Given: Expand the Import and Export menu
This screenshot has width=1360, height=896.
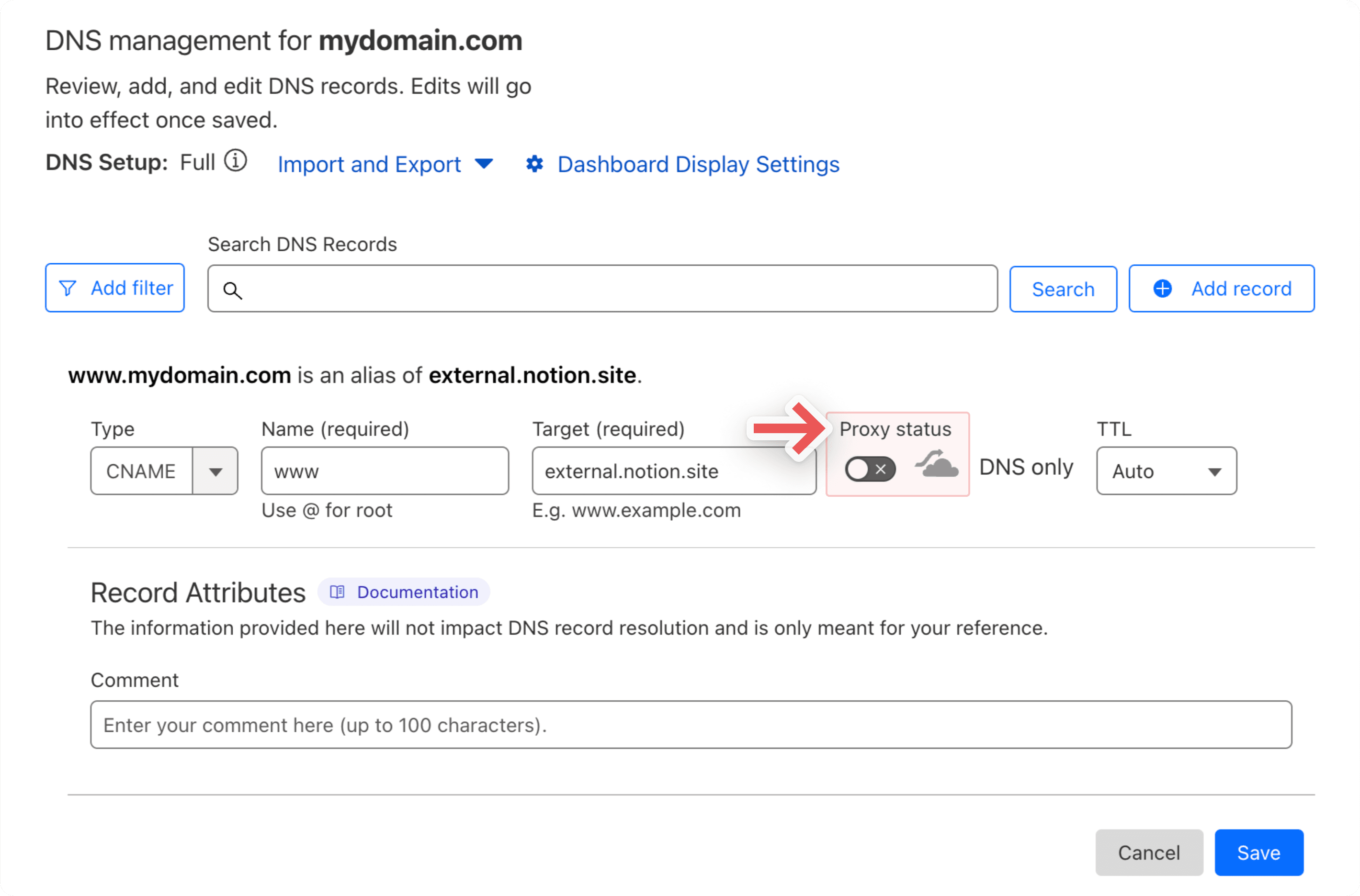Looking at the screenshot, I should pos(484,164).
